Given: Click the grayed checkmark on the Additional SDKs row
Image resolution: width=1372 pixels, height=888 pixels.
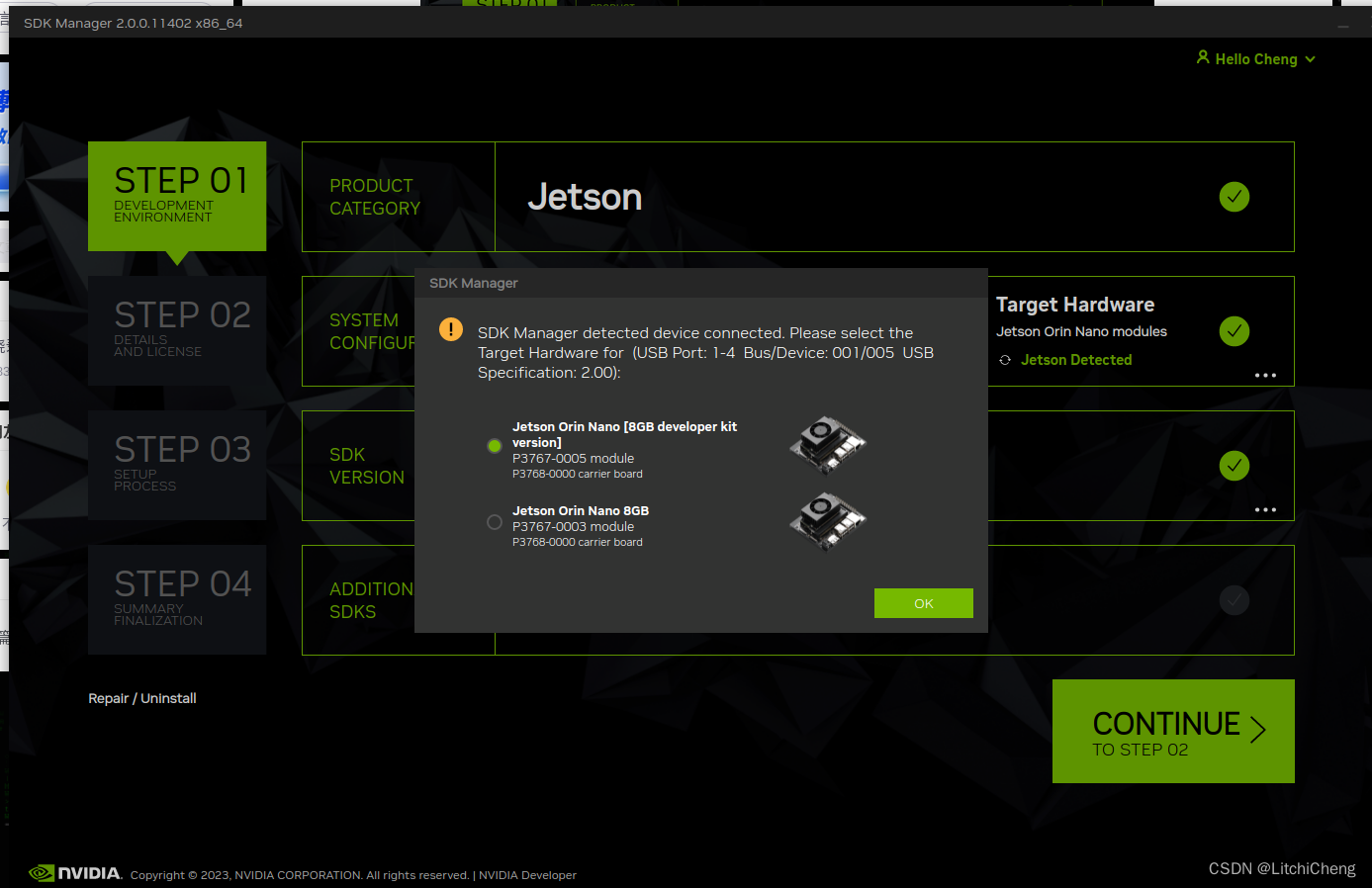Looking at the screenshot, I should 1234,600.
